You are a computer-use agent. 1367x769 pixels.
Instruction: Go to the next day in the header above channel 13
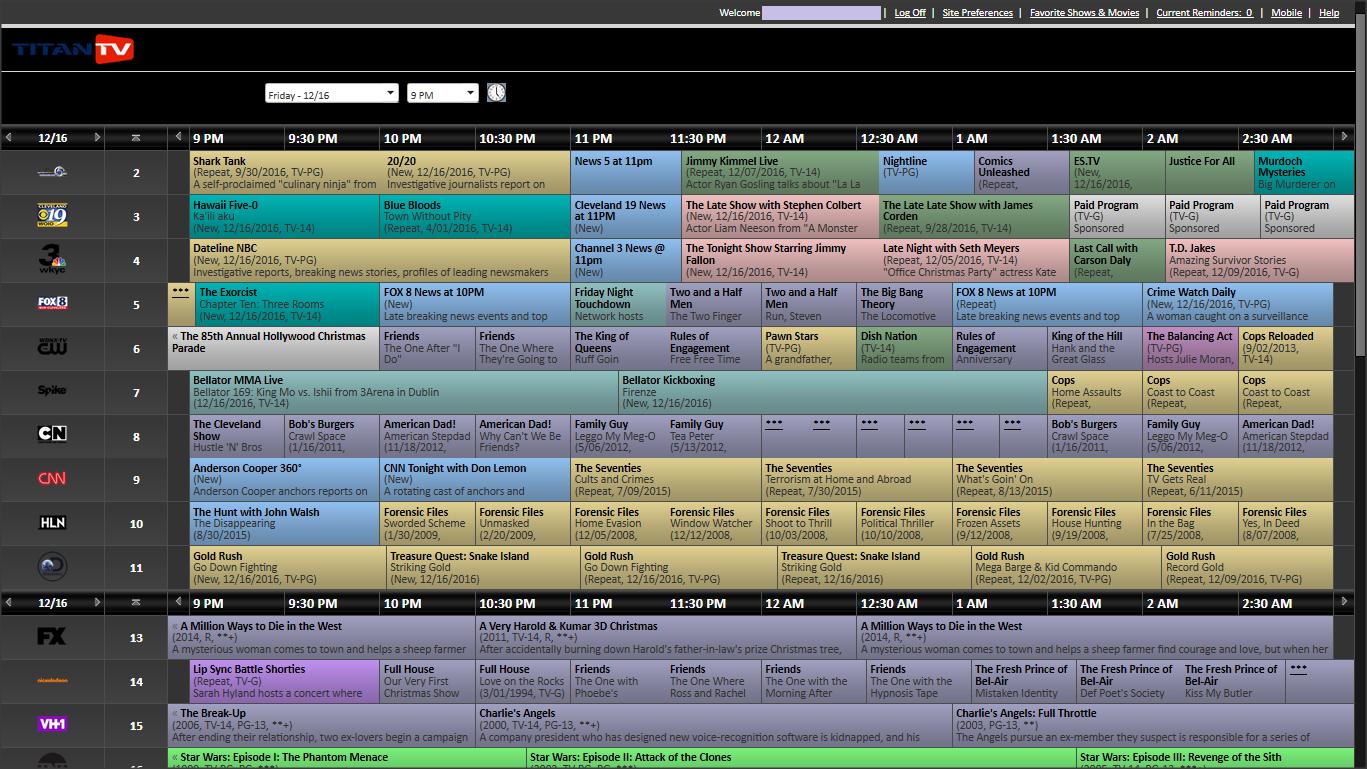(x=97, y=603)
